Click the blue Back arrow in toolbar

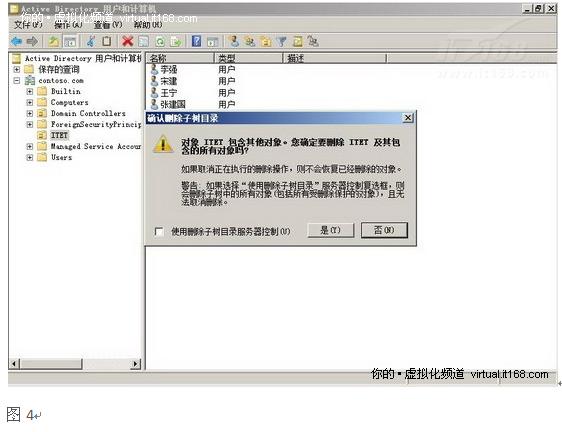[16, 42]
